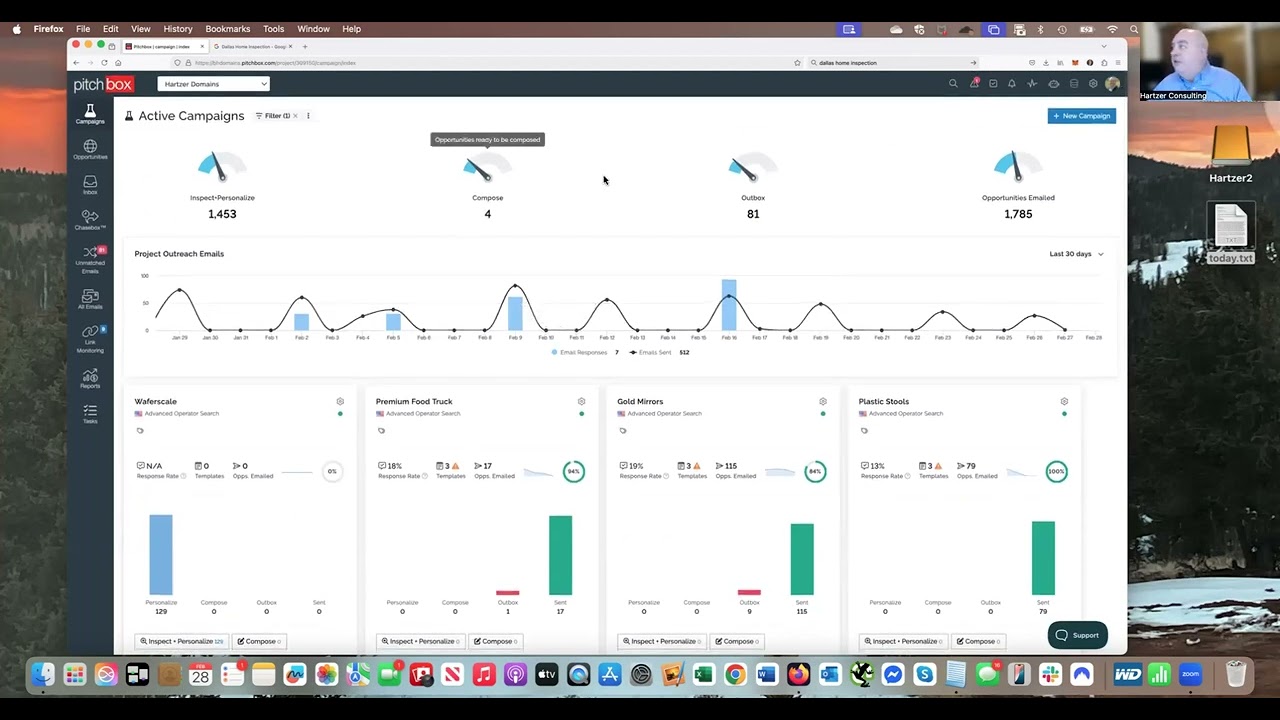The height and width of the screenshot is (720, 1280).
Task: Open Opportunities in the sidebar
Action: (90, 150)
